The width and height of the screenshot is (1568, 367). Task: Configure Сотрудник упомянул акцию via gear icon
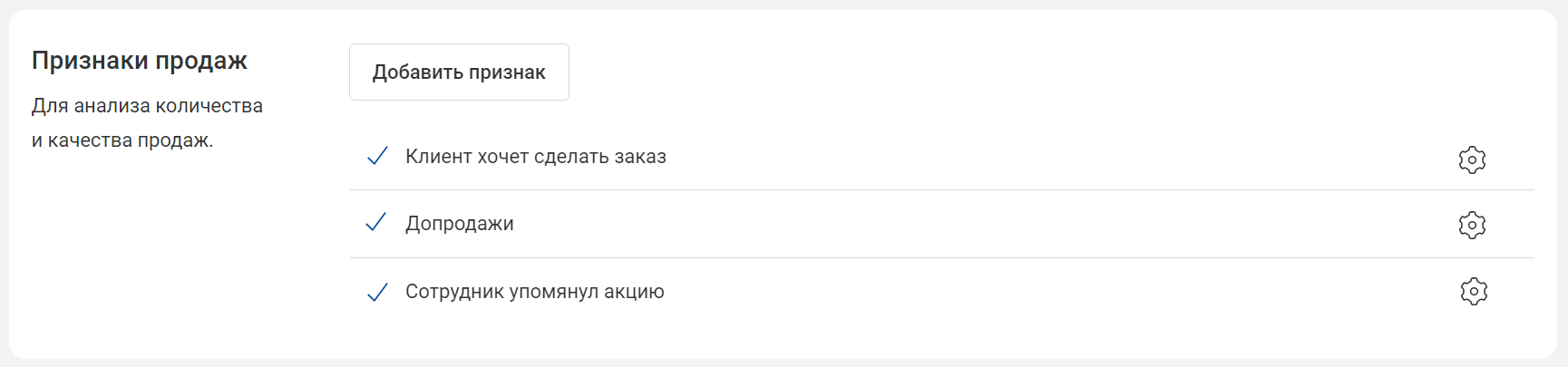[1474, 291]
